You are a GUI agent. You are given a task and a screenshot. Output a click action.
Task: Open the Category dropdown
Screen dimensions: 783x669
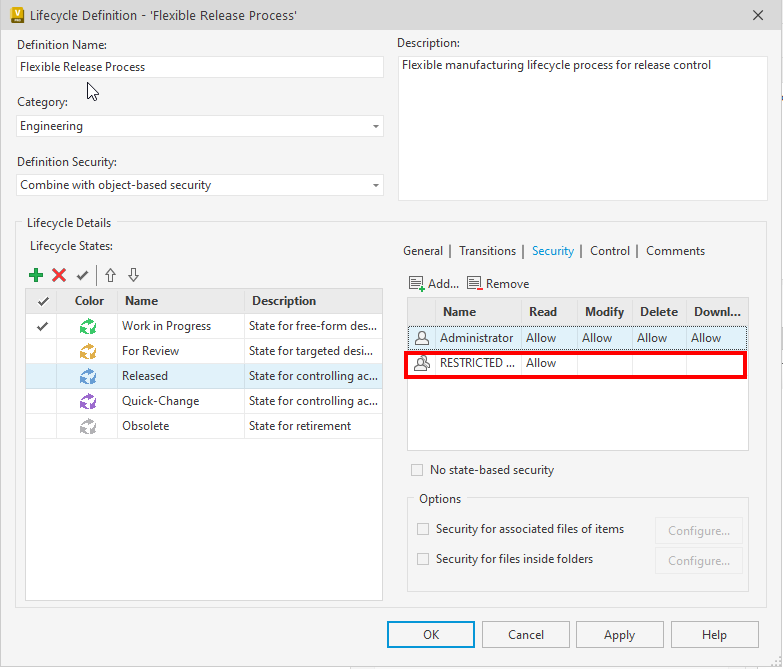(376, 126)
